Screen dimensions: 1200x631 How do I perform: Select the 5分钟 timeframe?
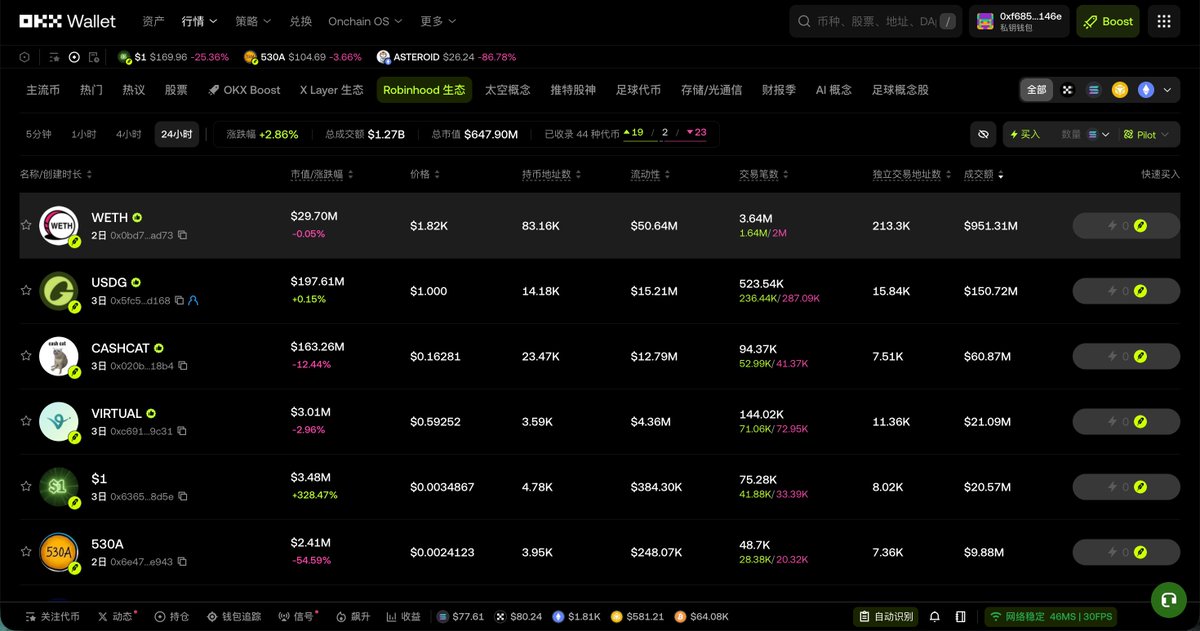click(x=38, y=134)
